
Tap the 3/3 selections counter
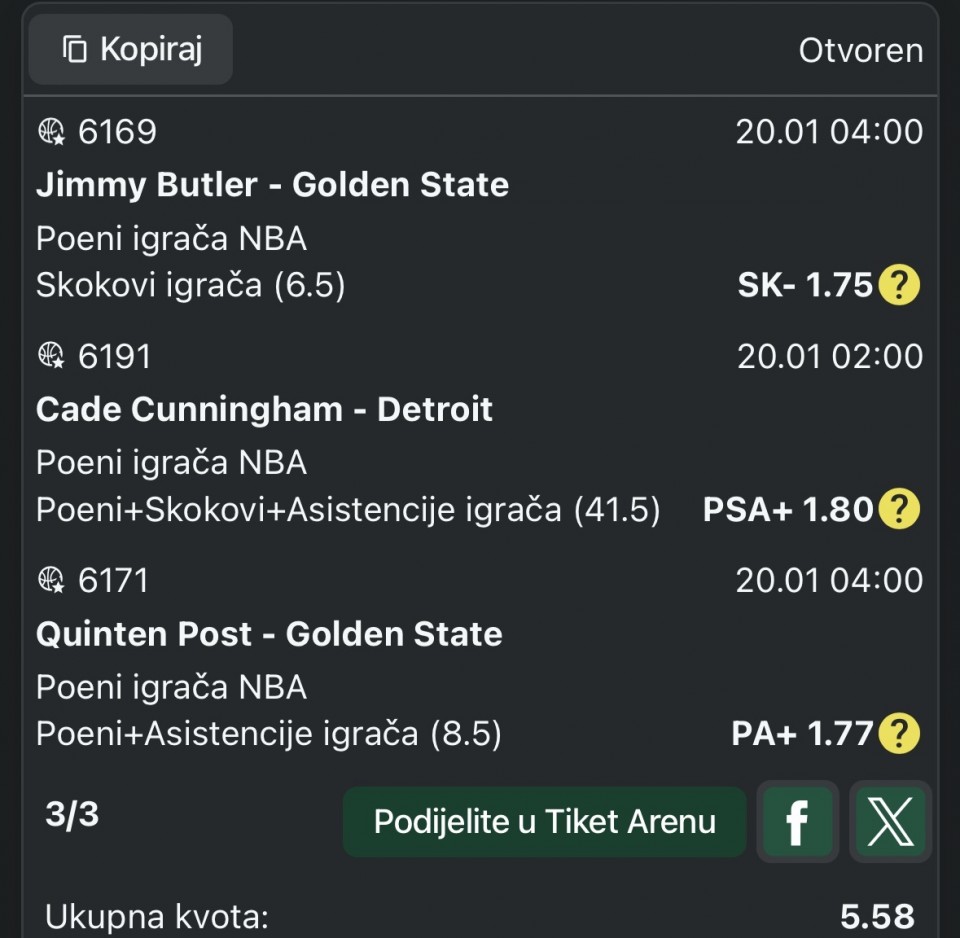pyautogui.click(x=72, y=815)
